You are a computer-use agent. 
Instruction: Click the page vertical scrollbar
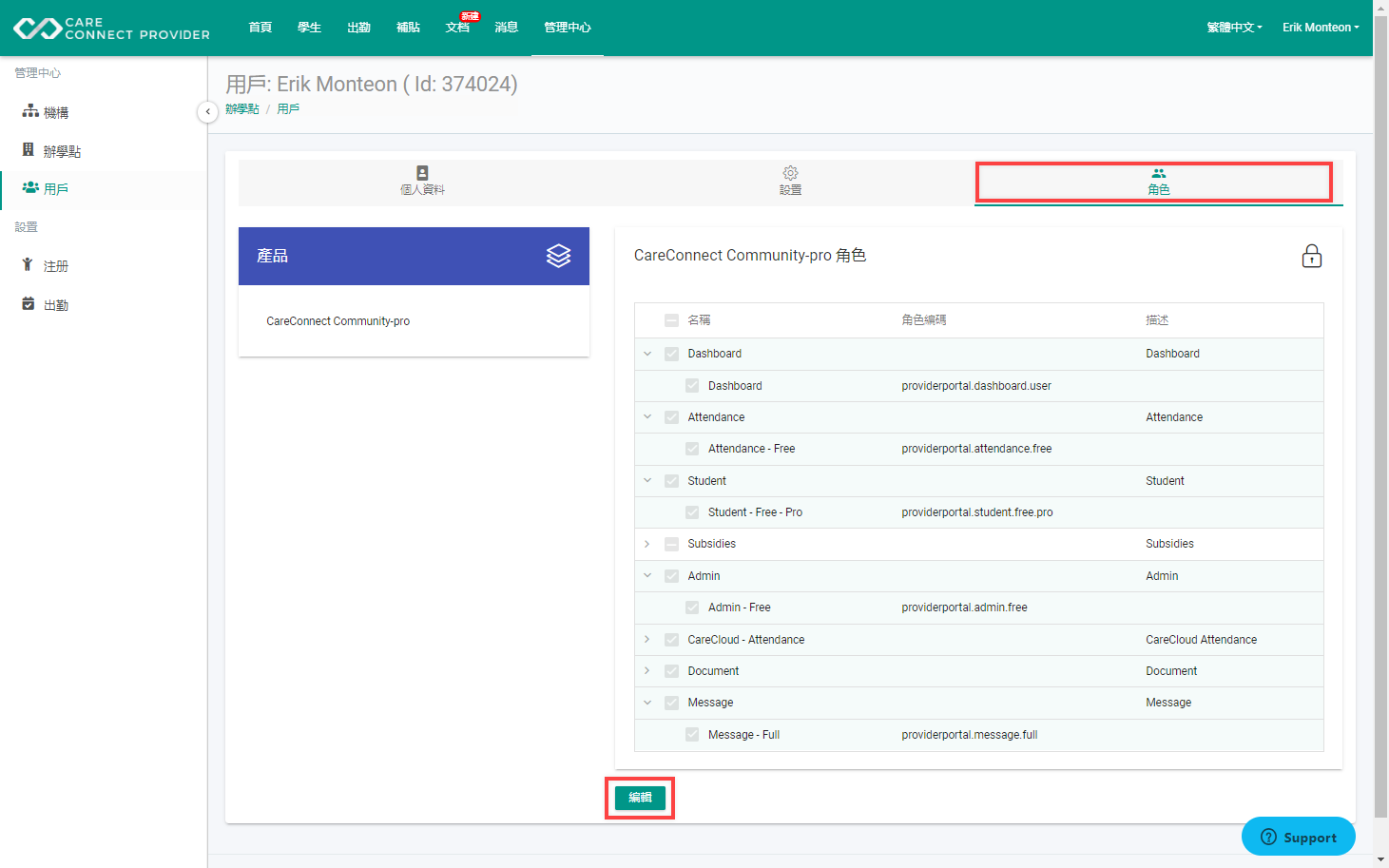click(1380, 415)
